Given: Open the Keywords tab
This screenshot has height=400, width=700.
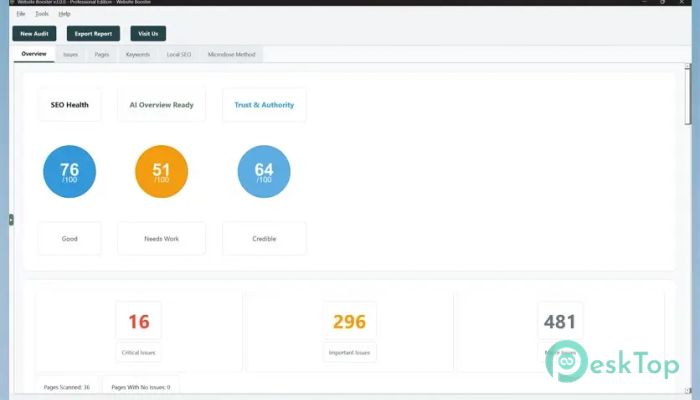Looking at the screenshot, I should pyautogui.click(x=138, y=54).
